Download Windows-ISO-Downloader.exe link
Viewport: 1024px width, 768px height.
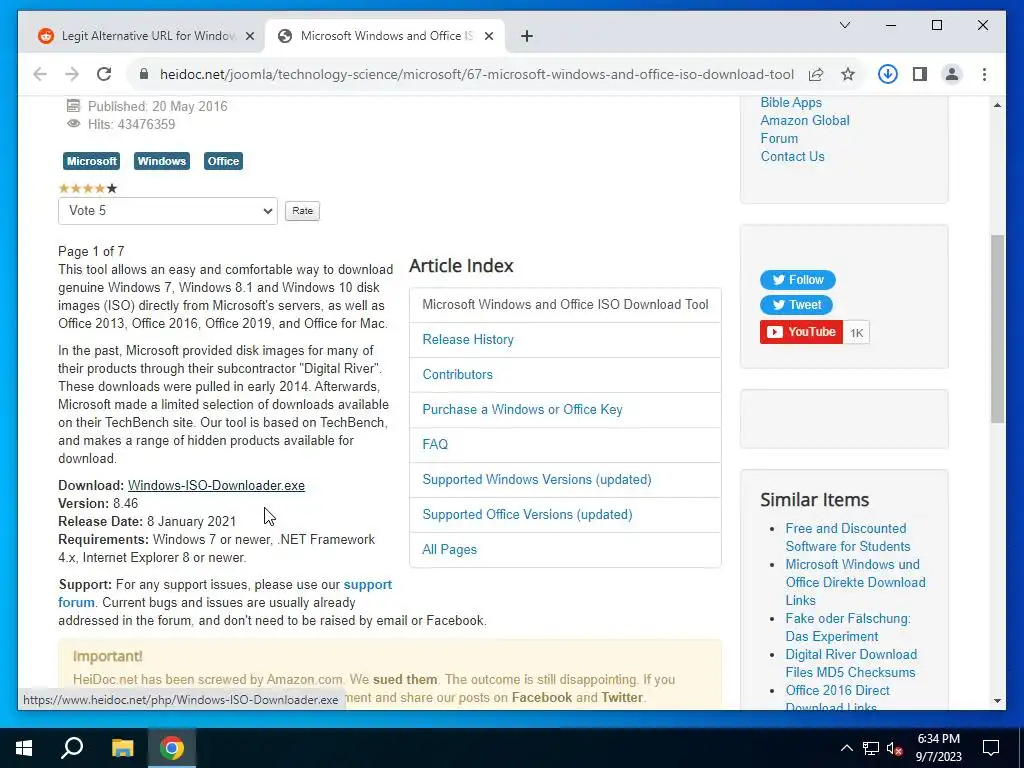[216, 486]
